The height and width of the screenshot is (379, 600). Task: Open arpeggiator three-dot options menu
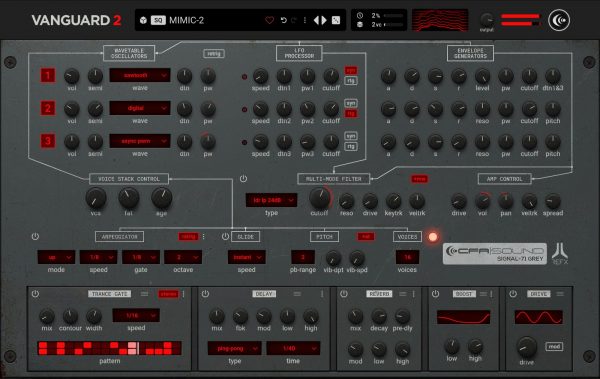204,237
